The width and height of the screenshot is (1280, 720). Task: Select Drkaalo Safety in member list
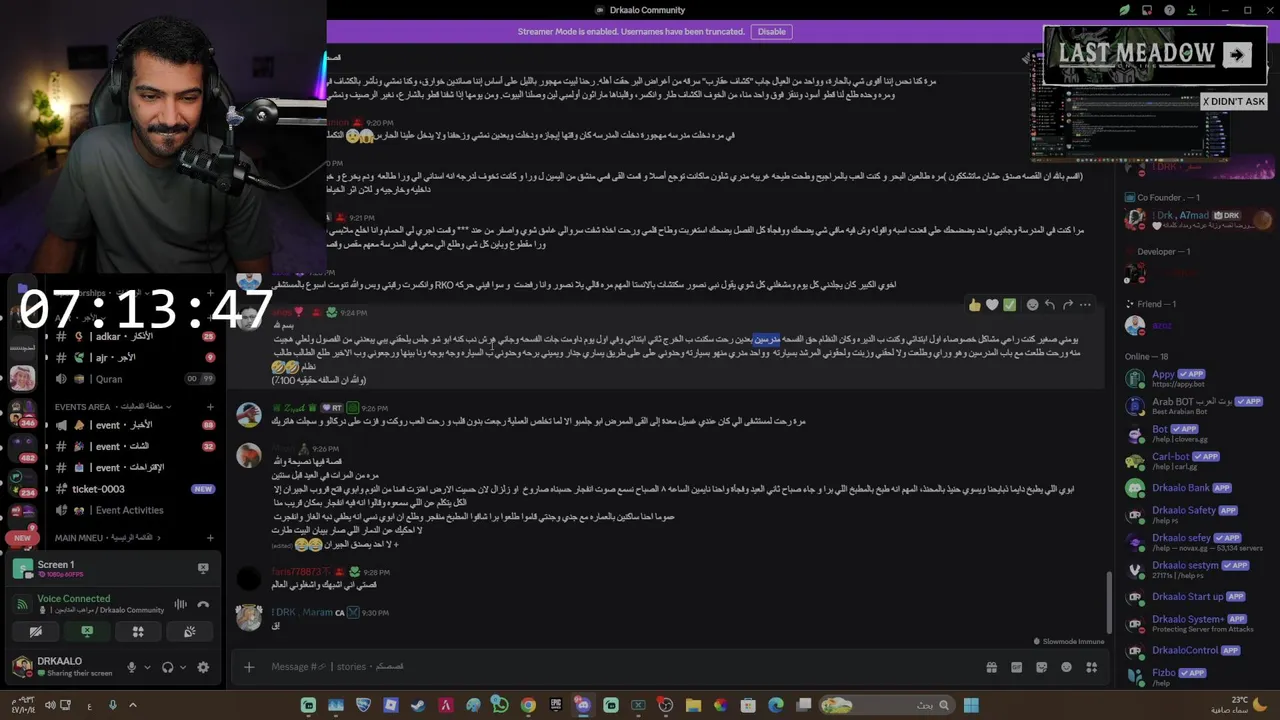coord(1197,515)
